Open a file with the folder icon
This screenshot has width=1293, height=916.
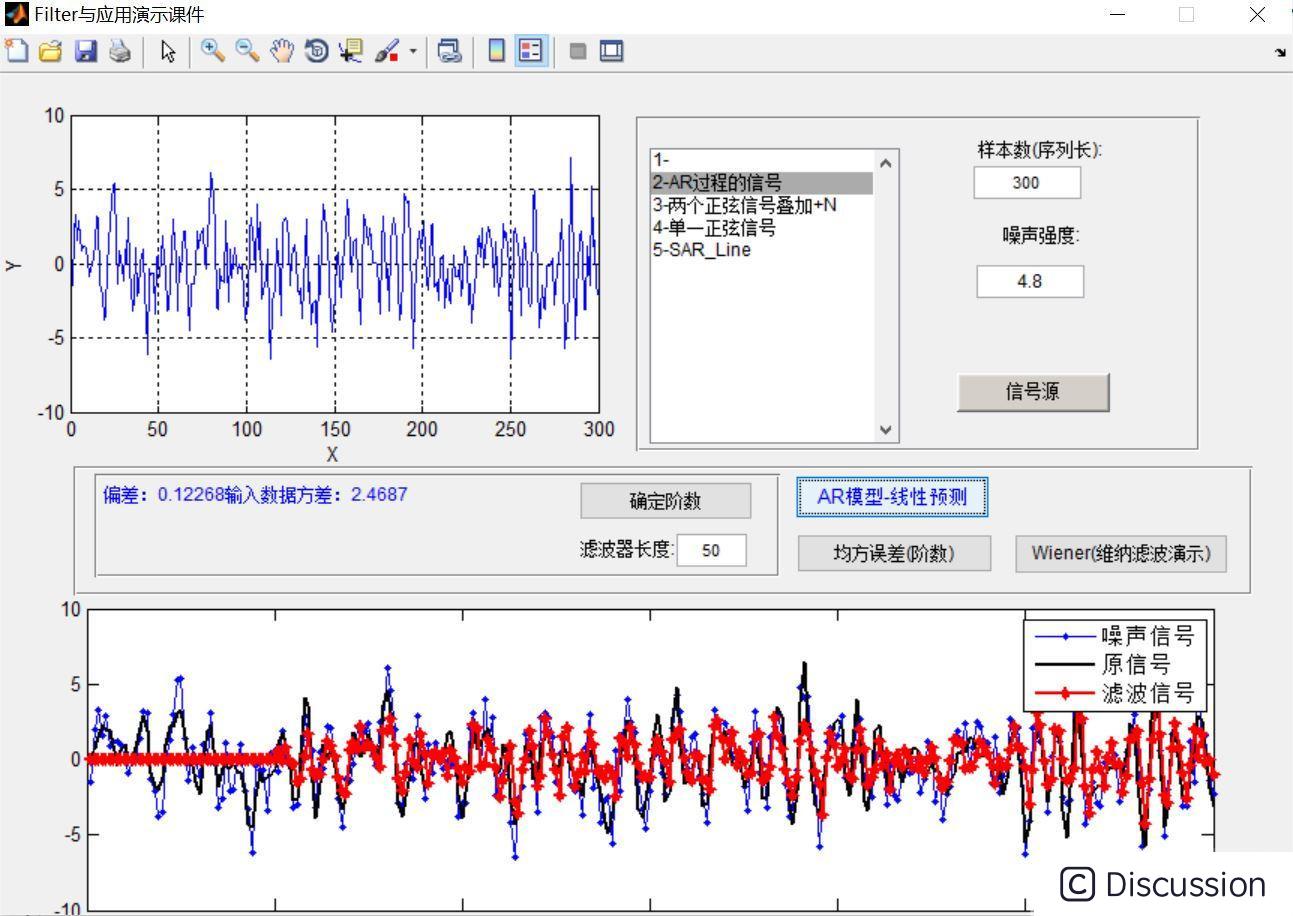click(x=50, y=51)
